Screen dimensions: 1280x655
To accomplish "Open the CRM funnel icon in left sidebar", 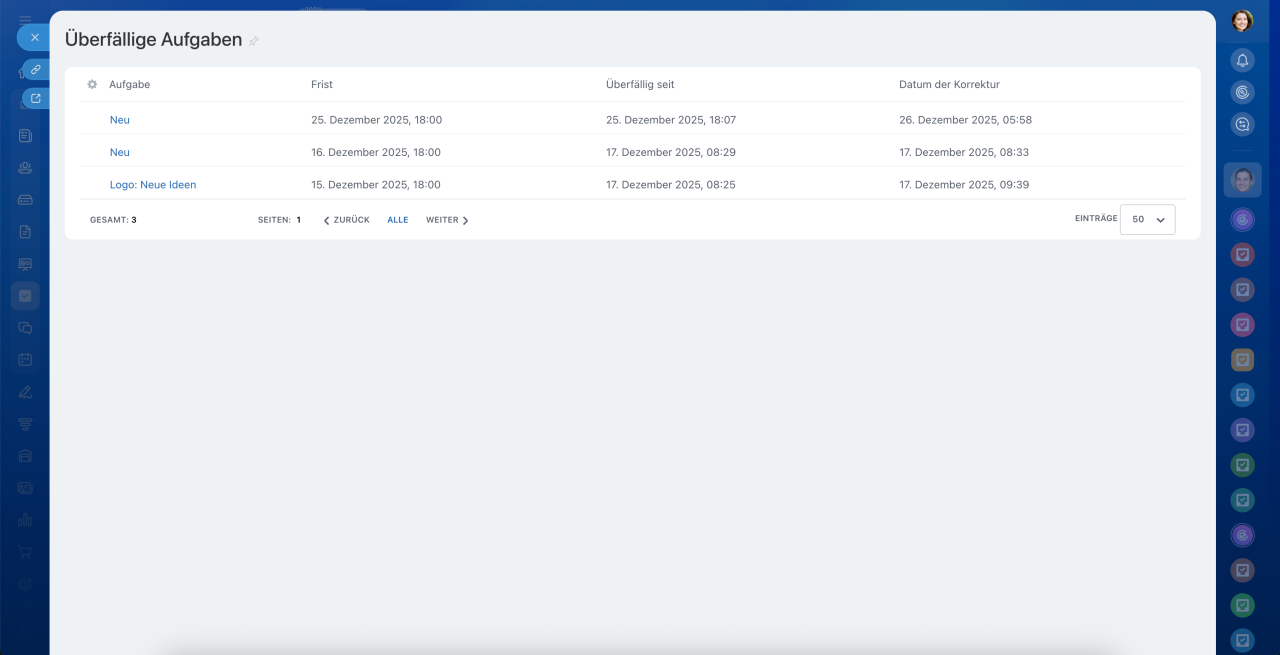I will pos(25,424).
